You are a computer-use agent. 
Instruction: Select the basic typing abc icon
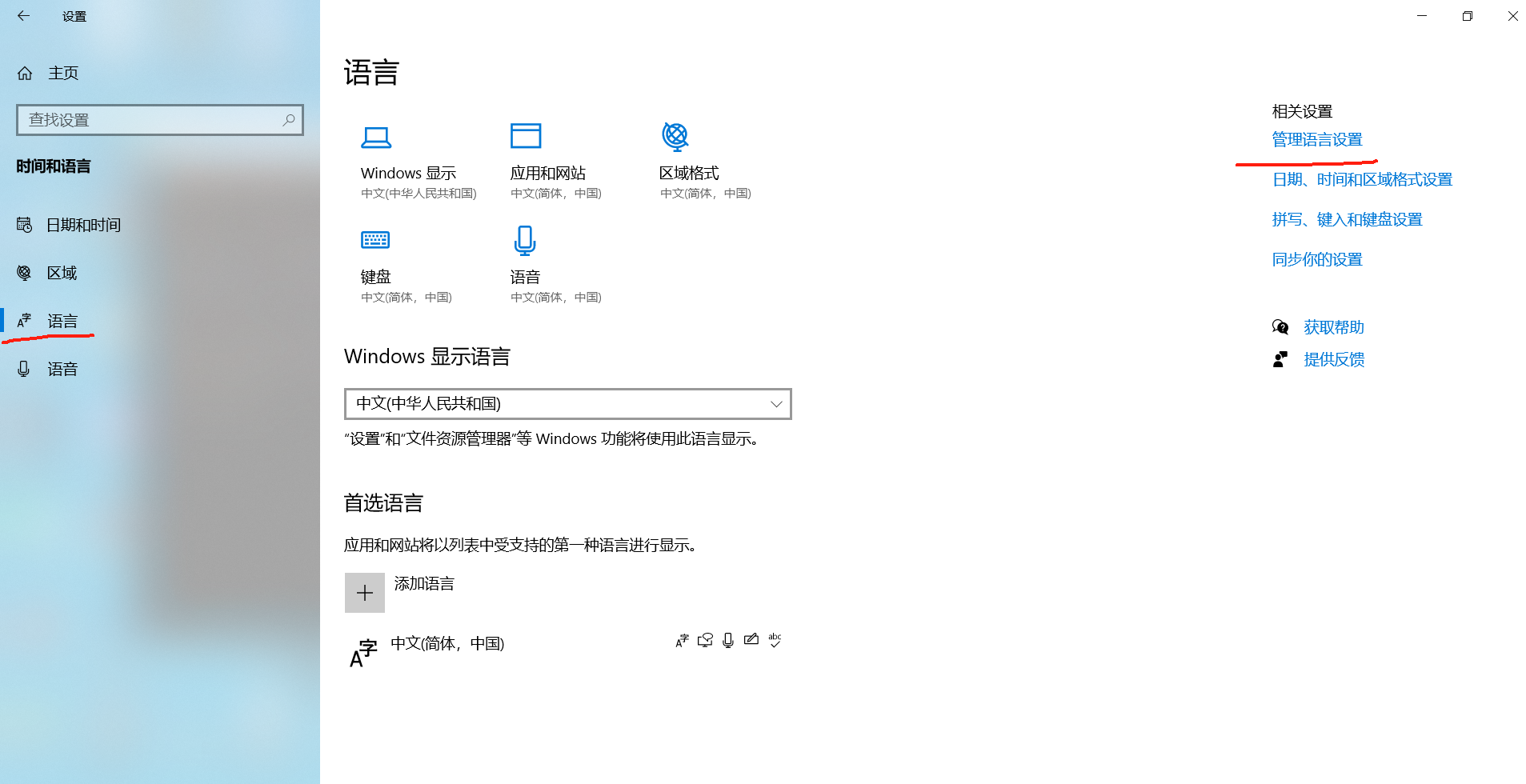pos(774,640)
